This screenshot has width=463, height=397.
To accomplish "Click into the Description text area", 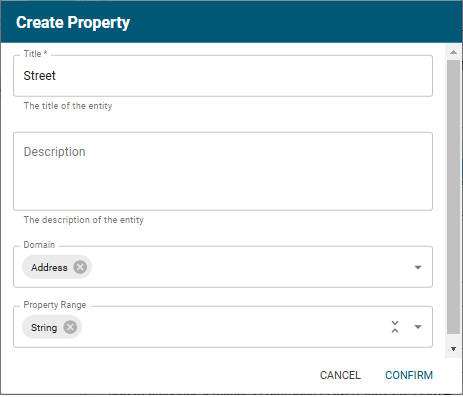I will point(223,171).
